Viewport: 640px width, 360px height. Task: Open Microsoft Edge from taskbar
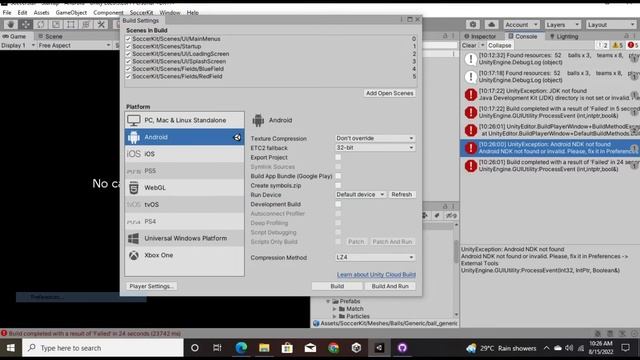click(x=241, y=348)
